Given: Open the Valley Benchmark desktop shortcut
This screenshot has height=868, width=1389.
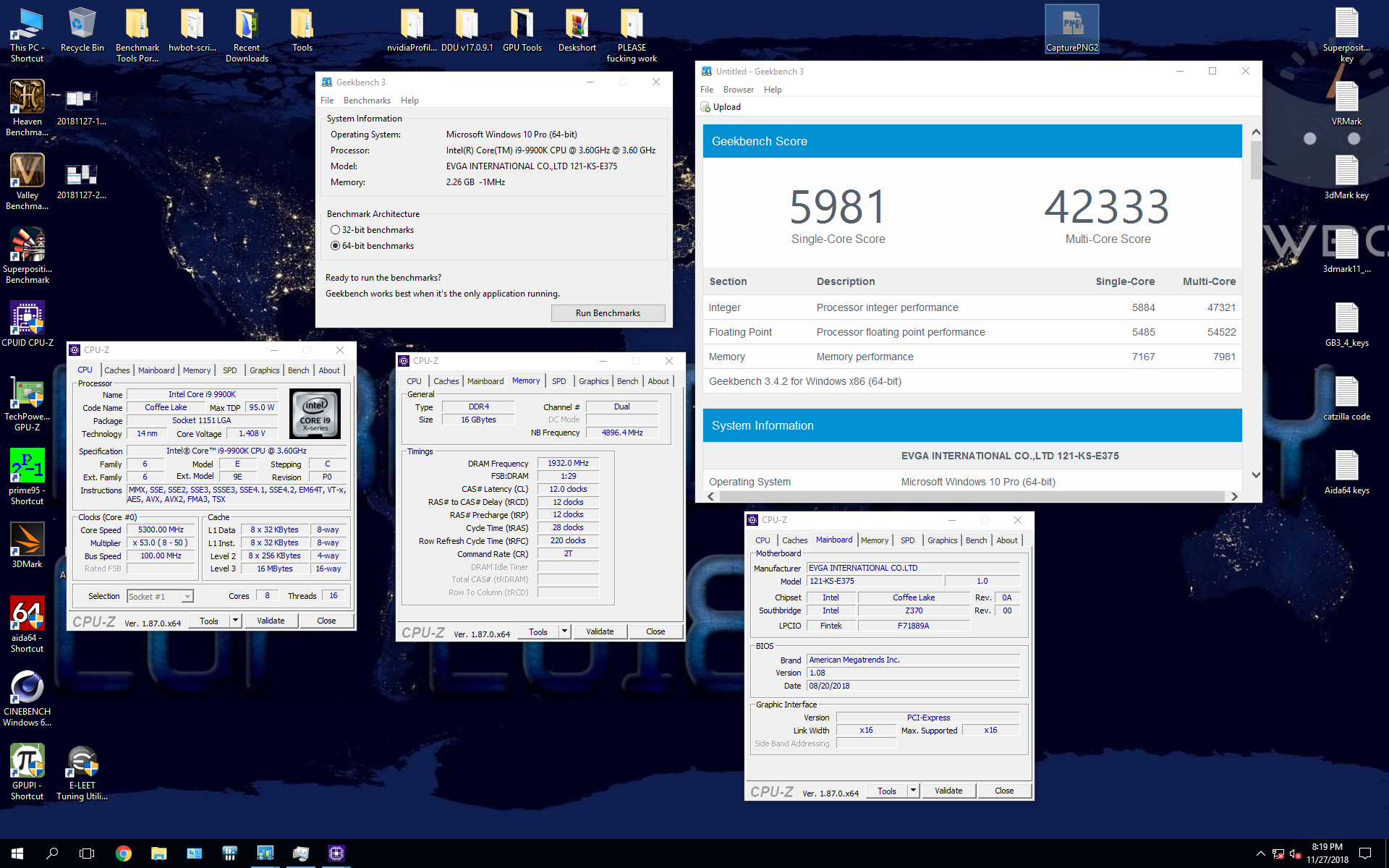Looking at the screenshot, I should point(27,181).
